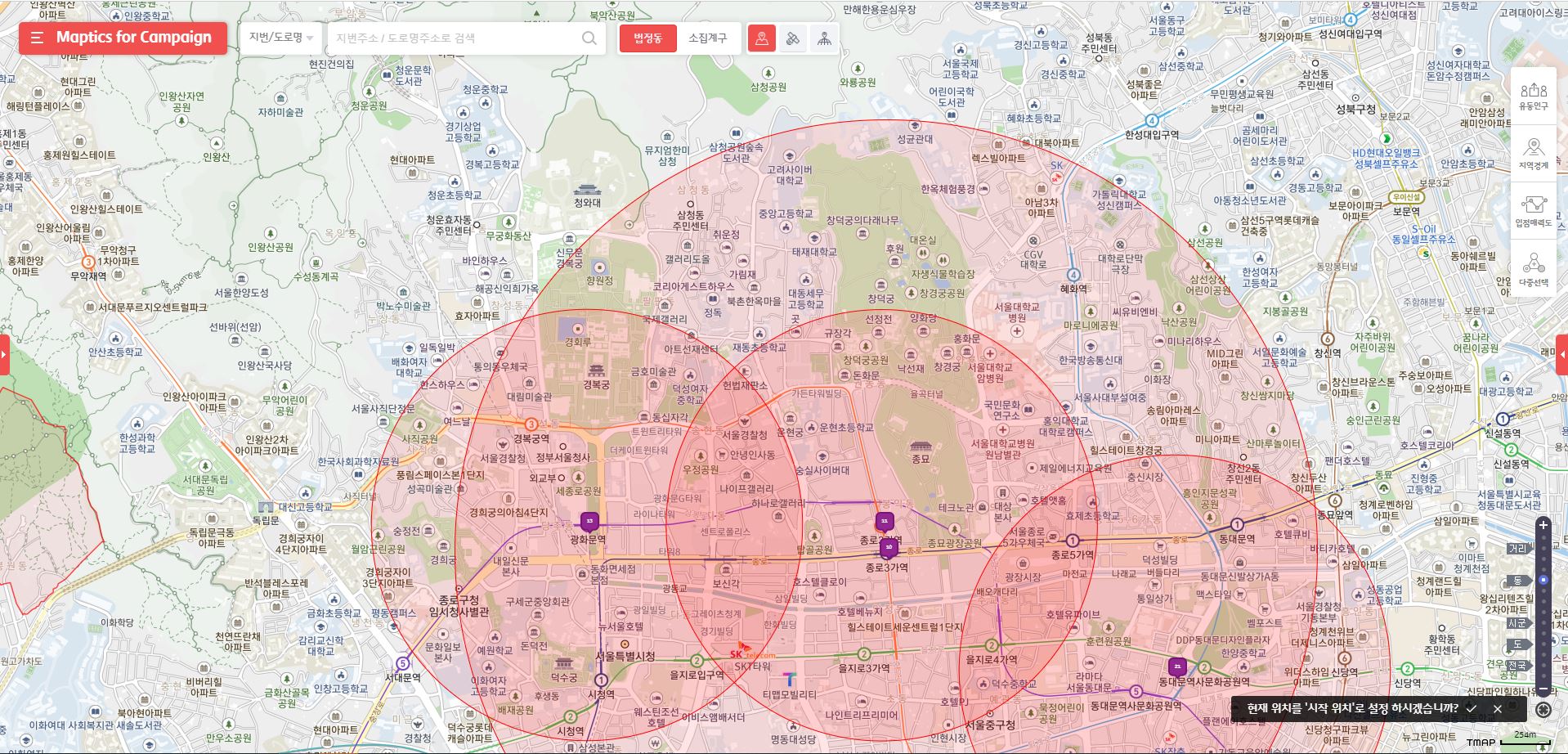Expand the right side panel arrow
Viewport: 1568px width, 754px height.
[1562, 355]
